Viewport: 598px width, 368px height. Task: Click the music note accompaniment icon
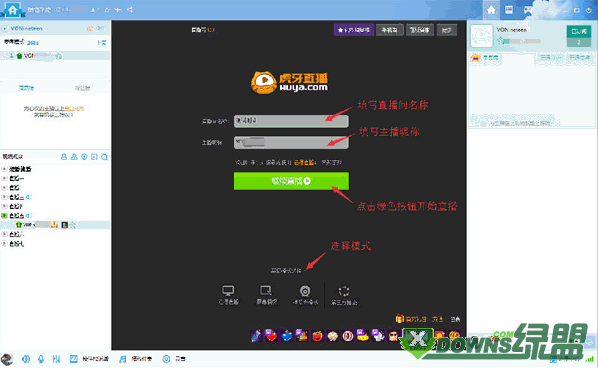[122, 359]
